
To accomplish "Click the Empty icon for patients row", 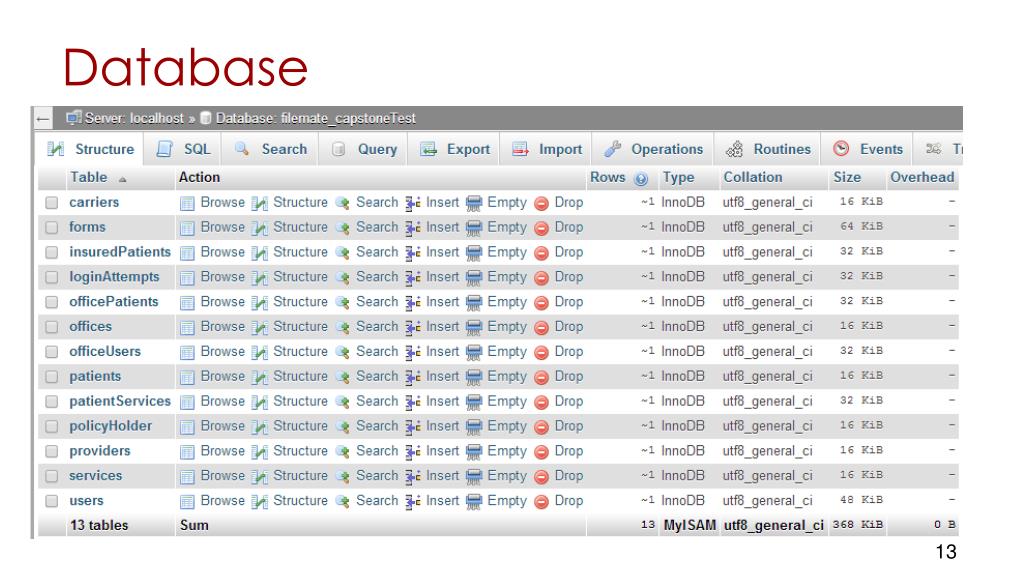I will pyautogui.click(x=474, y=377).
